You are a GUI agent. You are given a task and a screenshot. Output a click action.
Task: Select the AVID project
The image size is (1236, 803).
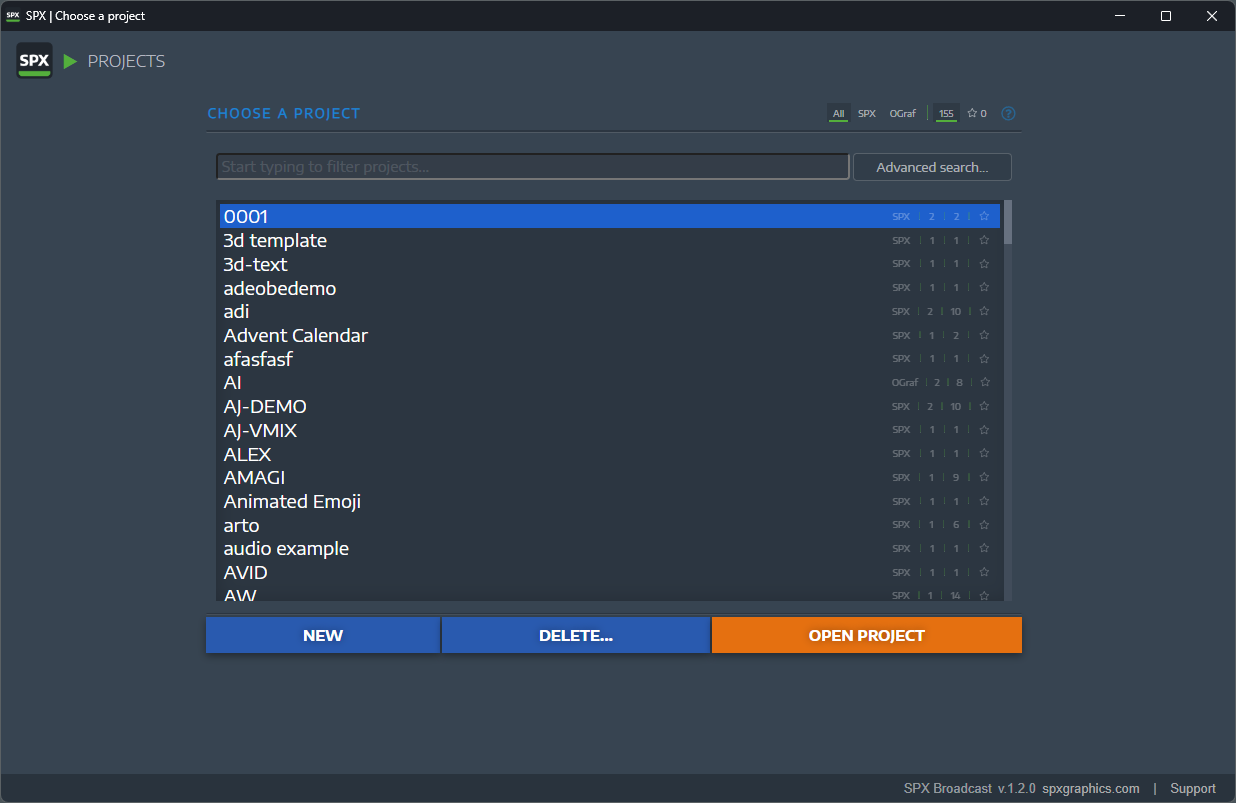pos(610,572)
